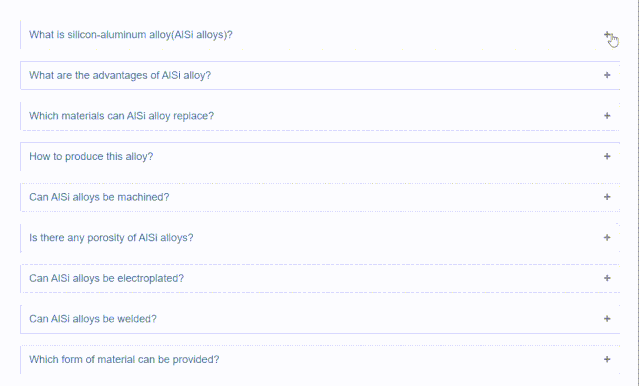
Task: Select 'Is there any porosity of AlSi alloys?'
Action: click(x=111, y=238)
